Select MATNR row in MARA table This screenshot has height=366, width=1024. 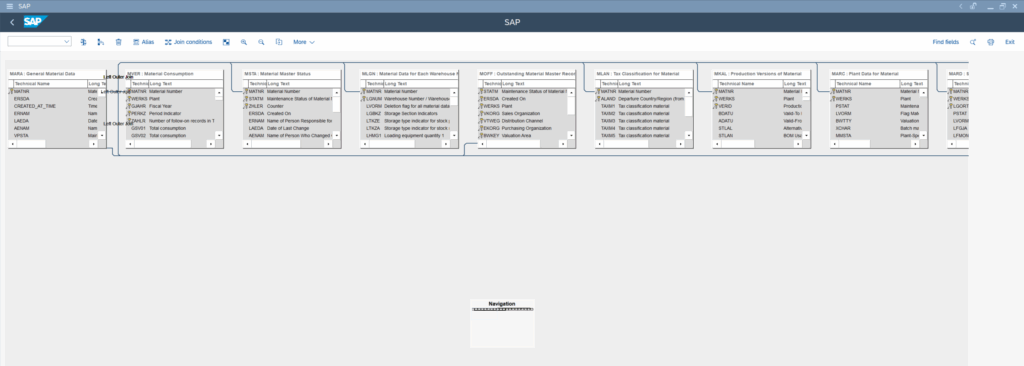click(57, 92)
